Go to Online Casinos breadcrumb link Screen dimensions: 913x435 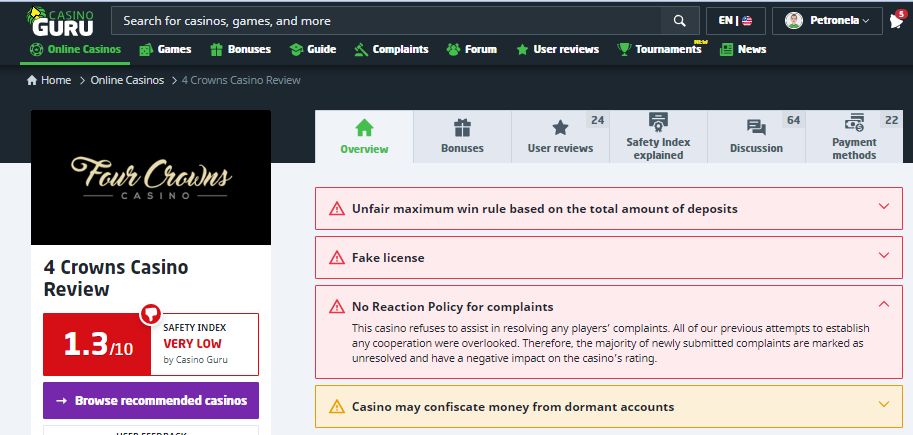click(x=127, y=80)
